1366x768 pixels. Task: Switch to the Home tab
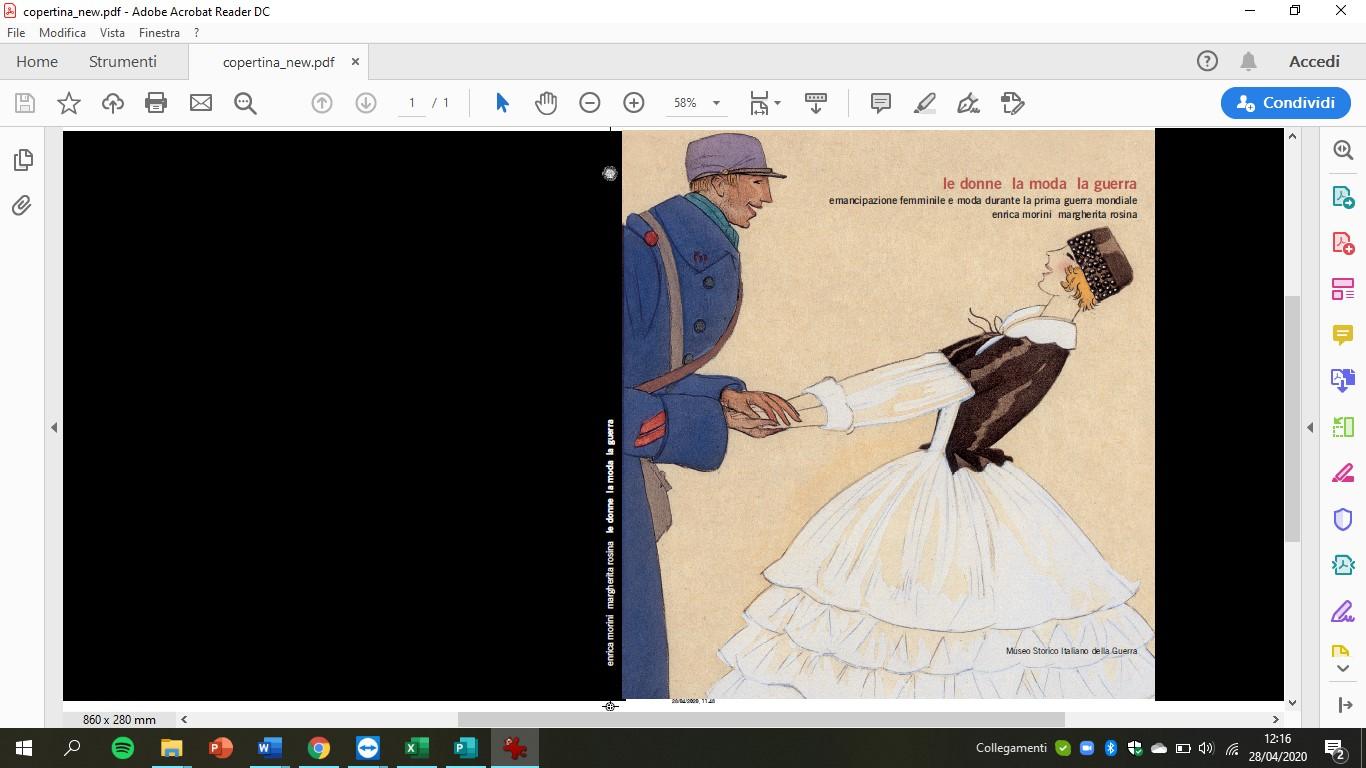pos(37,61)
